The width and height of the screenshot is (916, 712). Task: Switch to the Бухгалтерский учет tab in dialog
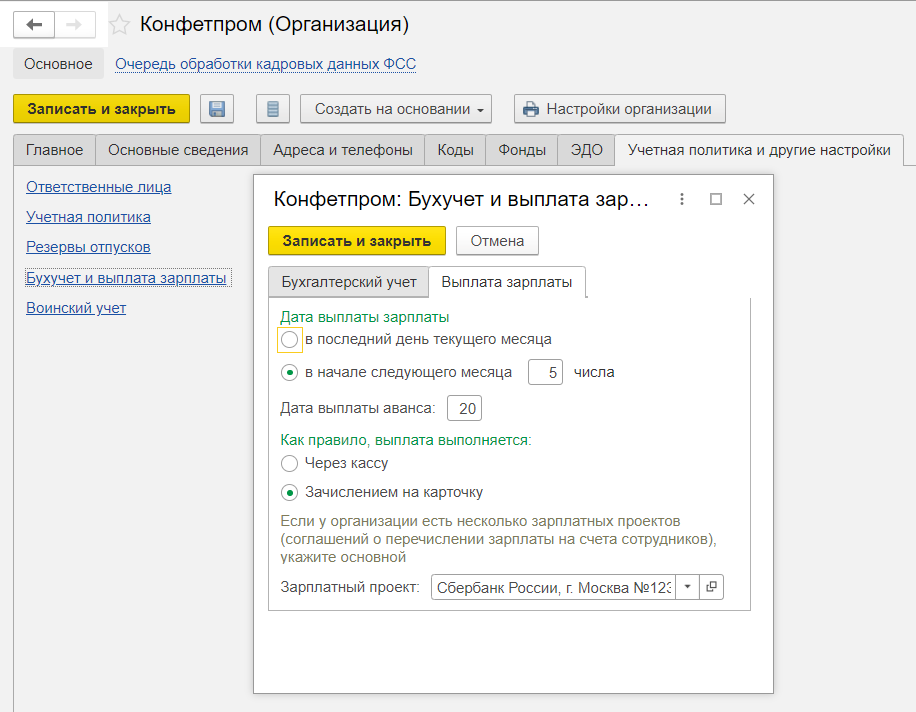(x=349, y=282)
